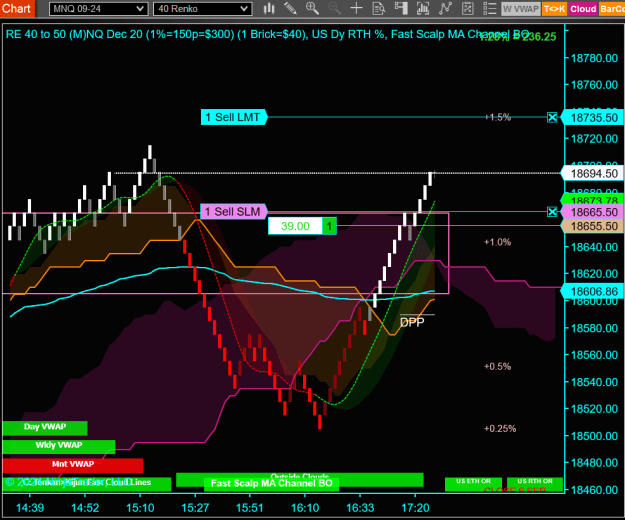Click the Tenkan/Kijun Fast Cloud Lines button
625x520 pixels.
click(x=87, y=484)
